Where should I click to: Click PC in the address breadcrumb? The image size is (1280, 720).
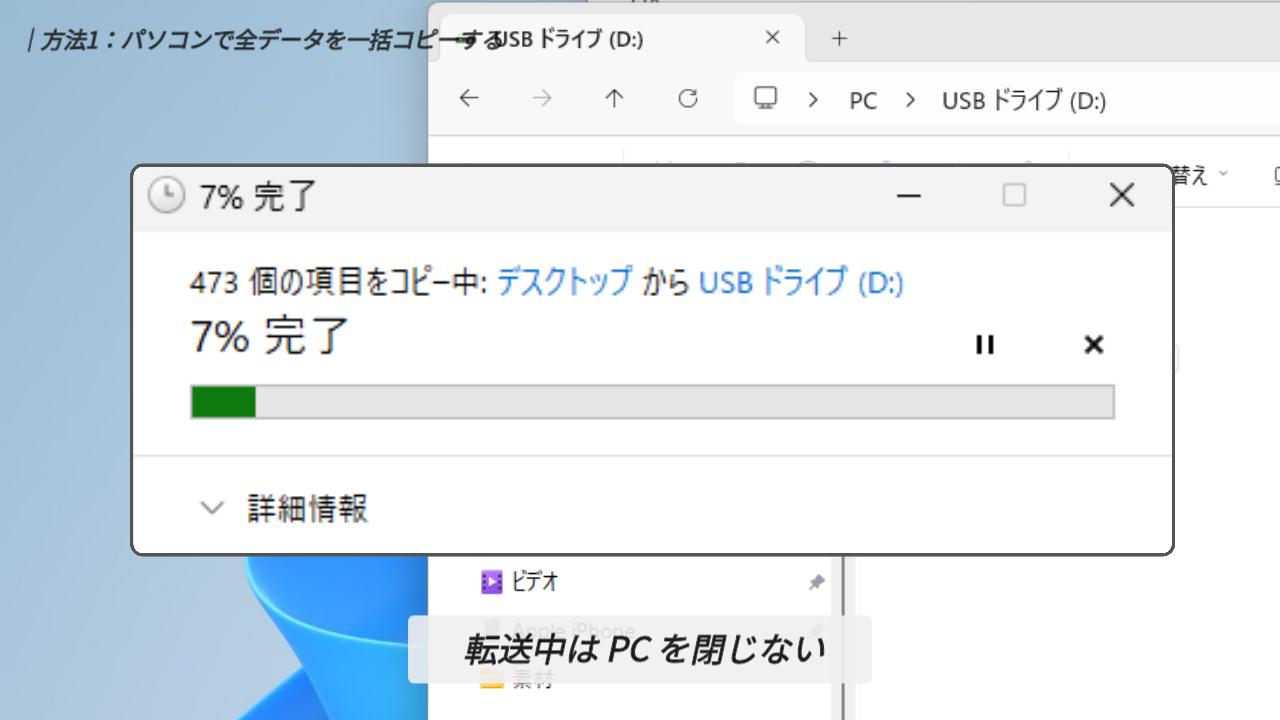862,101
